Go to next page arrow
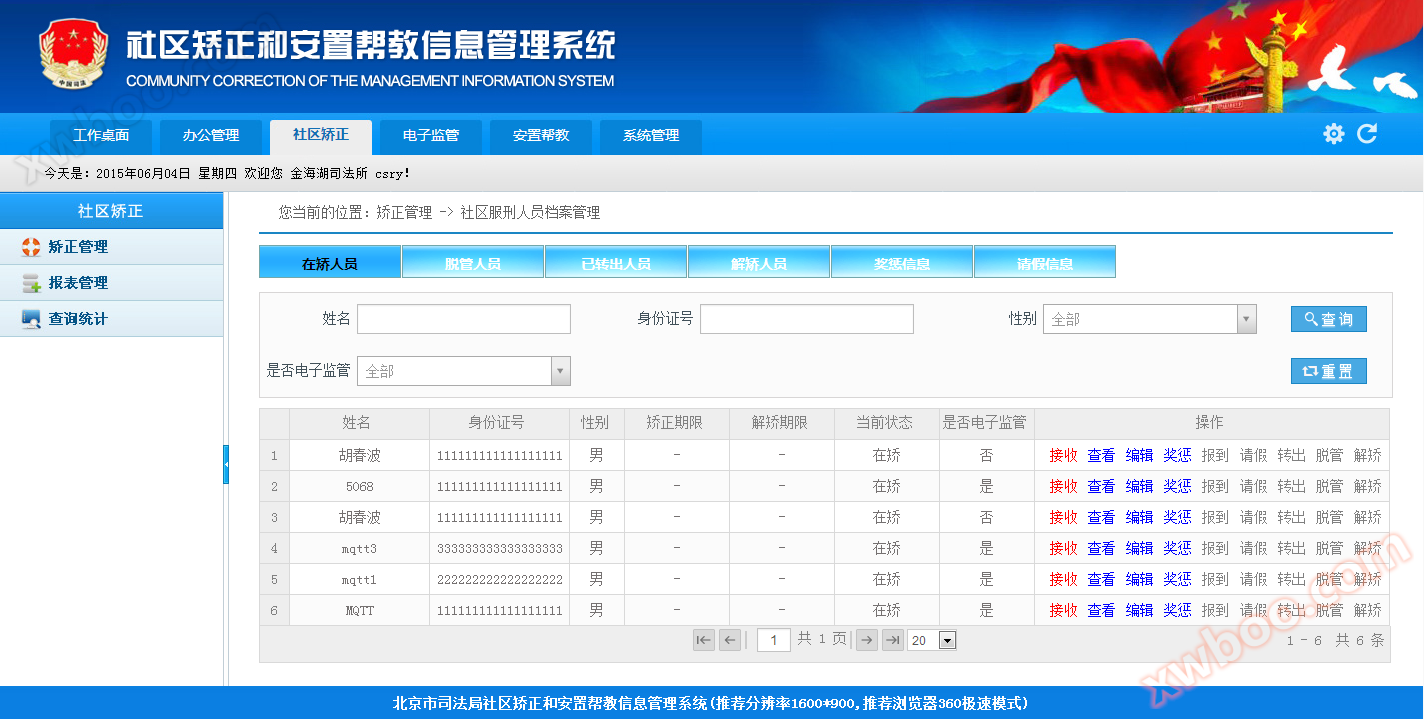This screenshot has width=1424, height=719. click(x=867, y=640)
